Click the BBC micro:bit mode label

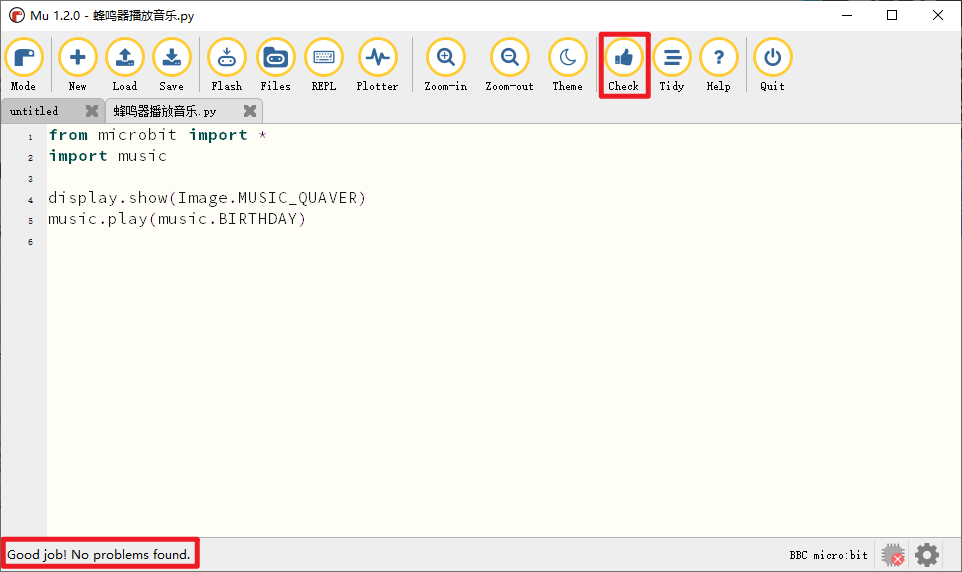click(828, 555)
